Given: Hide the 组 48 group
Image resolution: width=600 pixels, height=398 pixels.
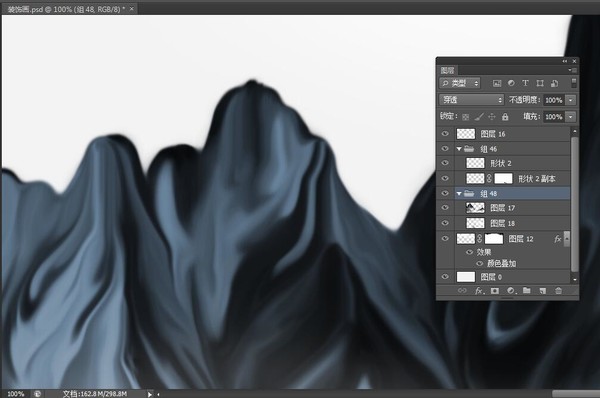Looking at the screenshot, I should pyautogui.click(x=445, y=193).
